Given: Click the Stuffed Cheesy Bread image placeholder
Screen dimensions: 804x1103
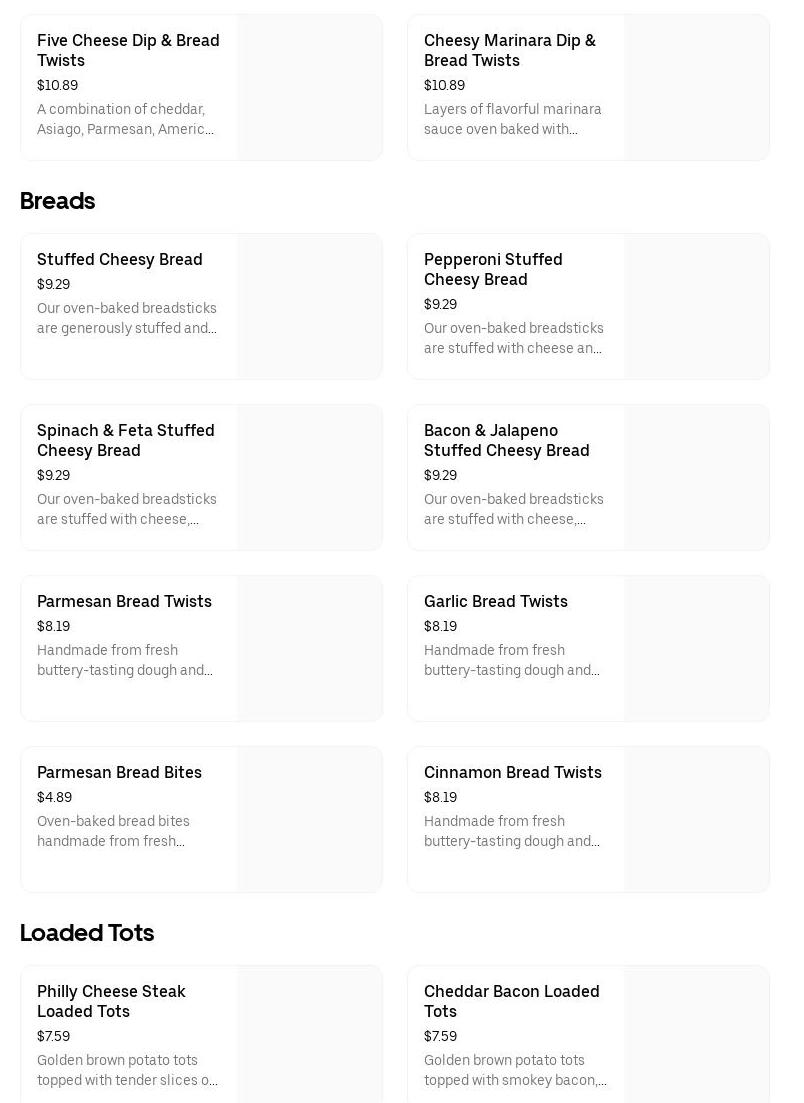Looking at the screenshot, I should [x=310, y=307].
